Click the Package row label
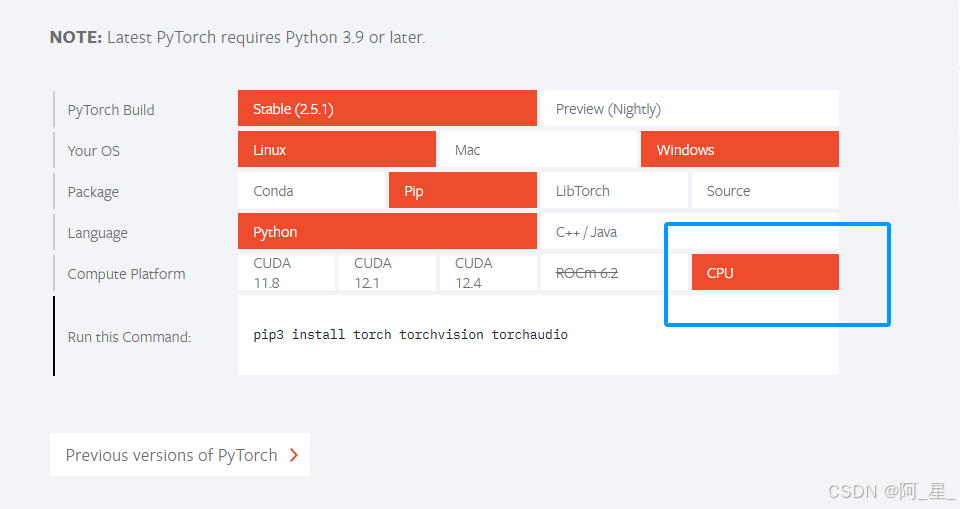The image size is (960, 509). (93, 192)
